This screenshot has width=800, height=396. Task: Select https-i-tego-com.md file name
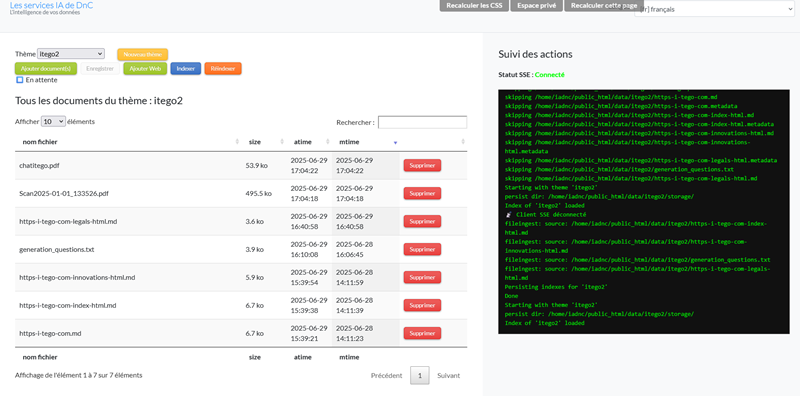(x=51, y=333)
